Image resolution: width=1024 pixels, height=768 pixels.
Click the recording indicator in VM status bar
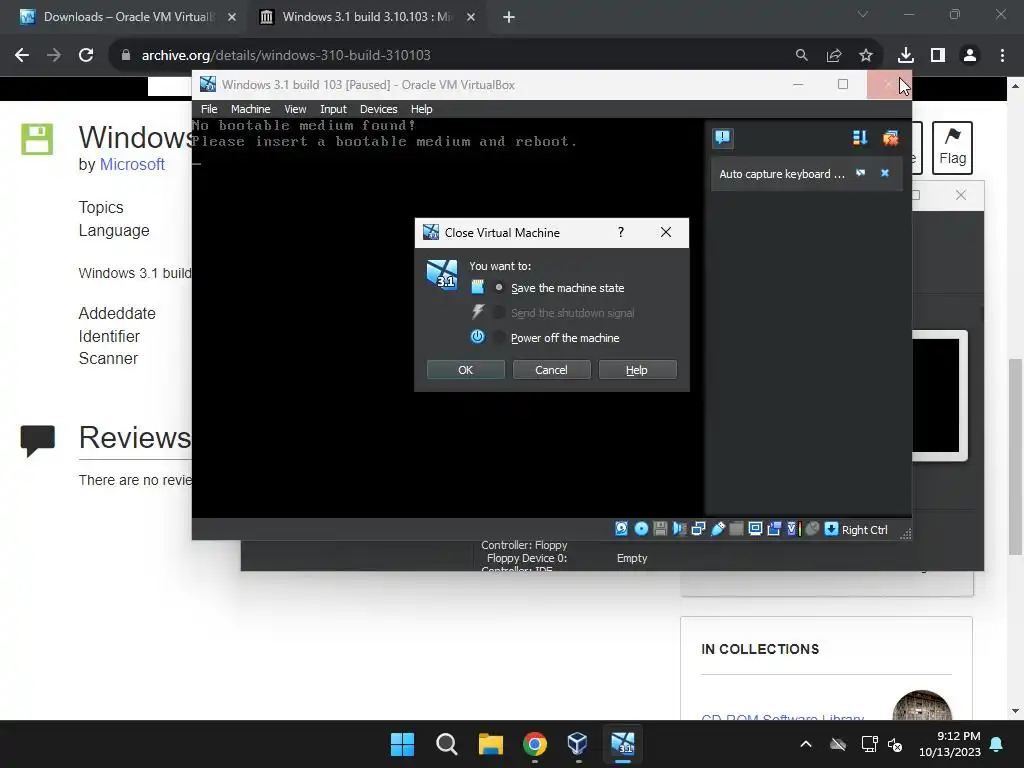tap(774, 529)
